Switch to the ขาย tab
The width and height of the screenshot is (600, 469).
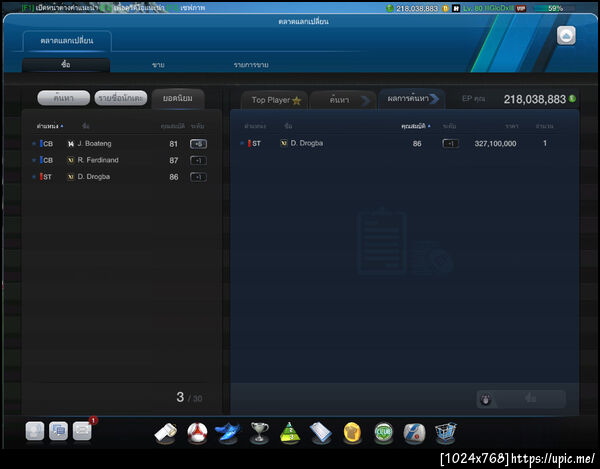click(x=158, y=65)
